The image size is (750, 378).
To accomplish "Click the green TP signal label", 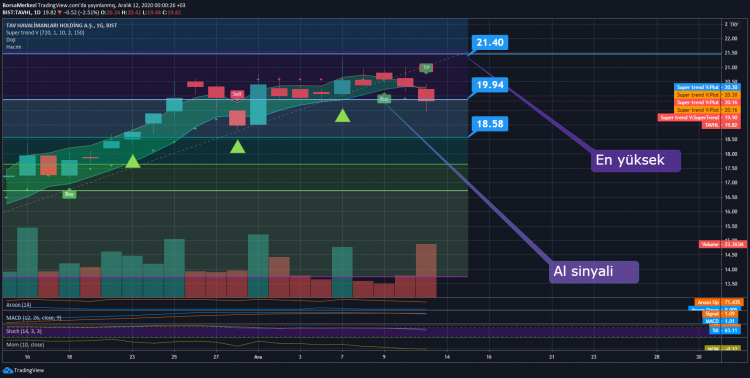I will coord(426,68).
